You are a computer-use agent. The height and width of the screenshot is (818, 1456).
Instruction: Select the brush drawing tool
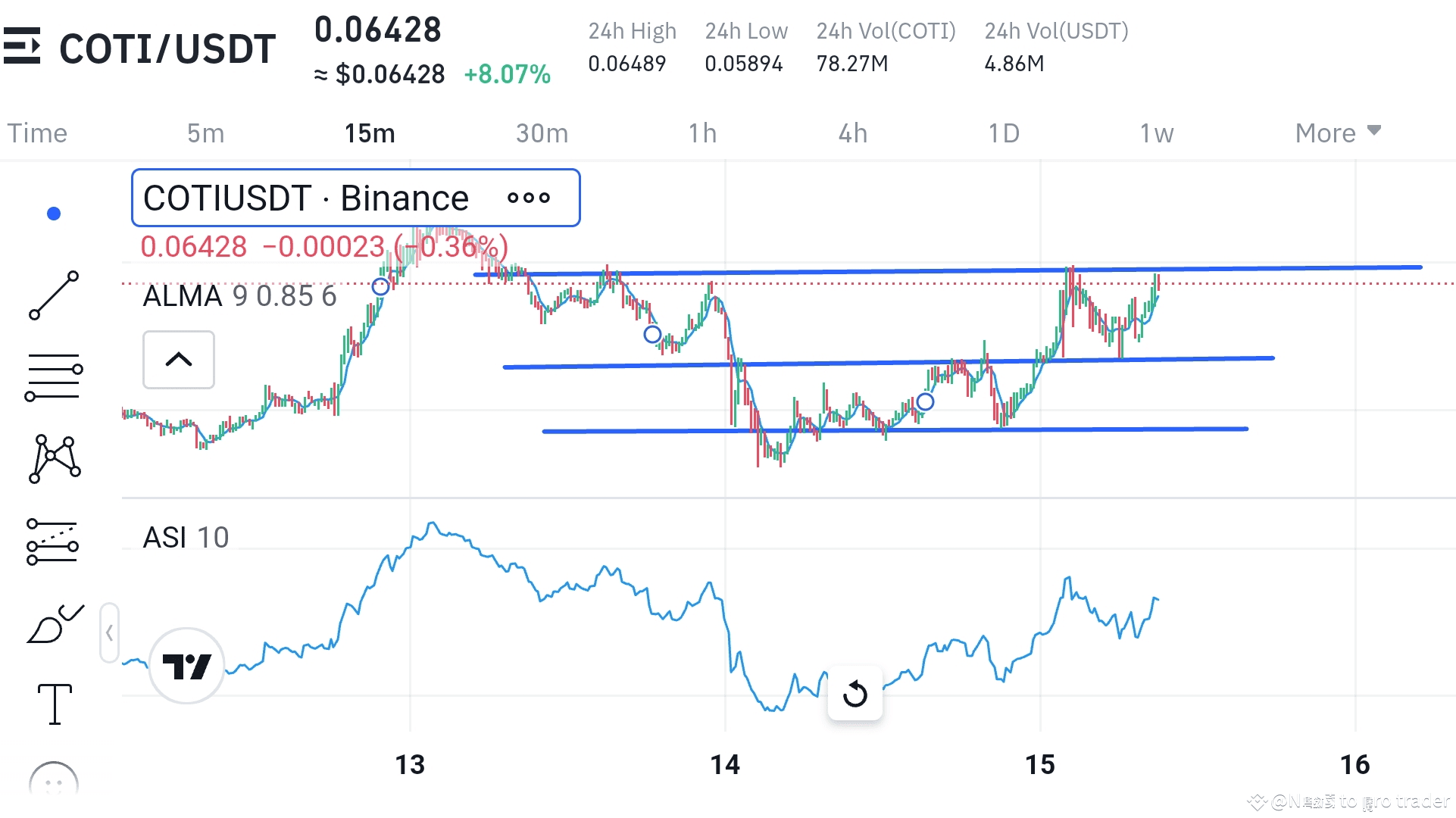(x=54, y=624)
